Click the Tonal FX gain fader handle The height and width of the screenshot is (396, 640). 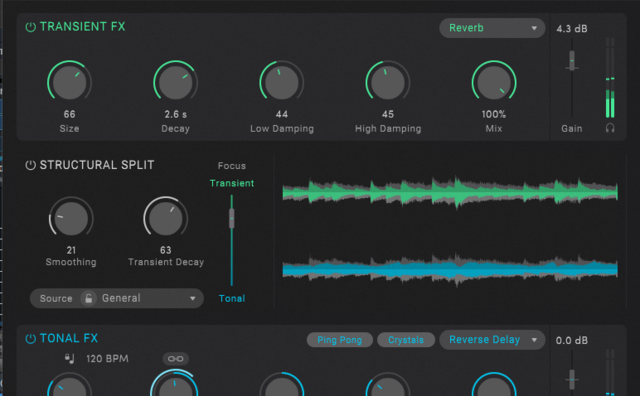click(572, 380)
